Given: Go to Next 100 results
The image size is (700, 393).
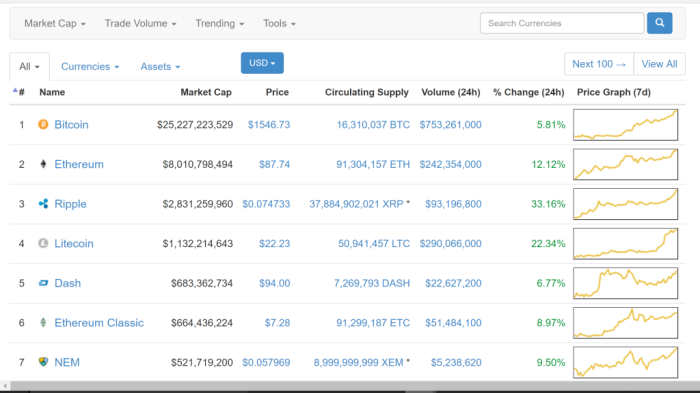Looking at the screenshot, I should [599, 64].
